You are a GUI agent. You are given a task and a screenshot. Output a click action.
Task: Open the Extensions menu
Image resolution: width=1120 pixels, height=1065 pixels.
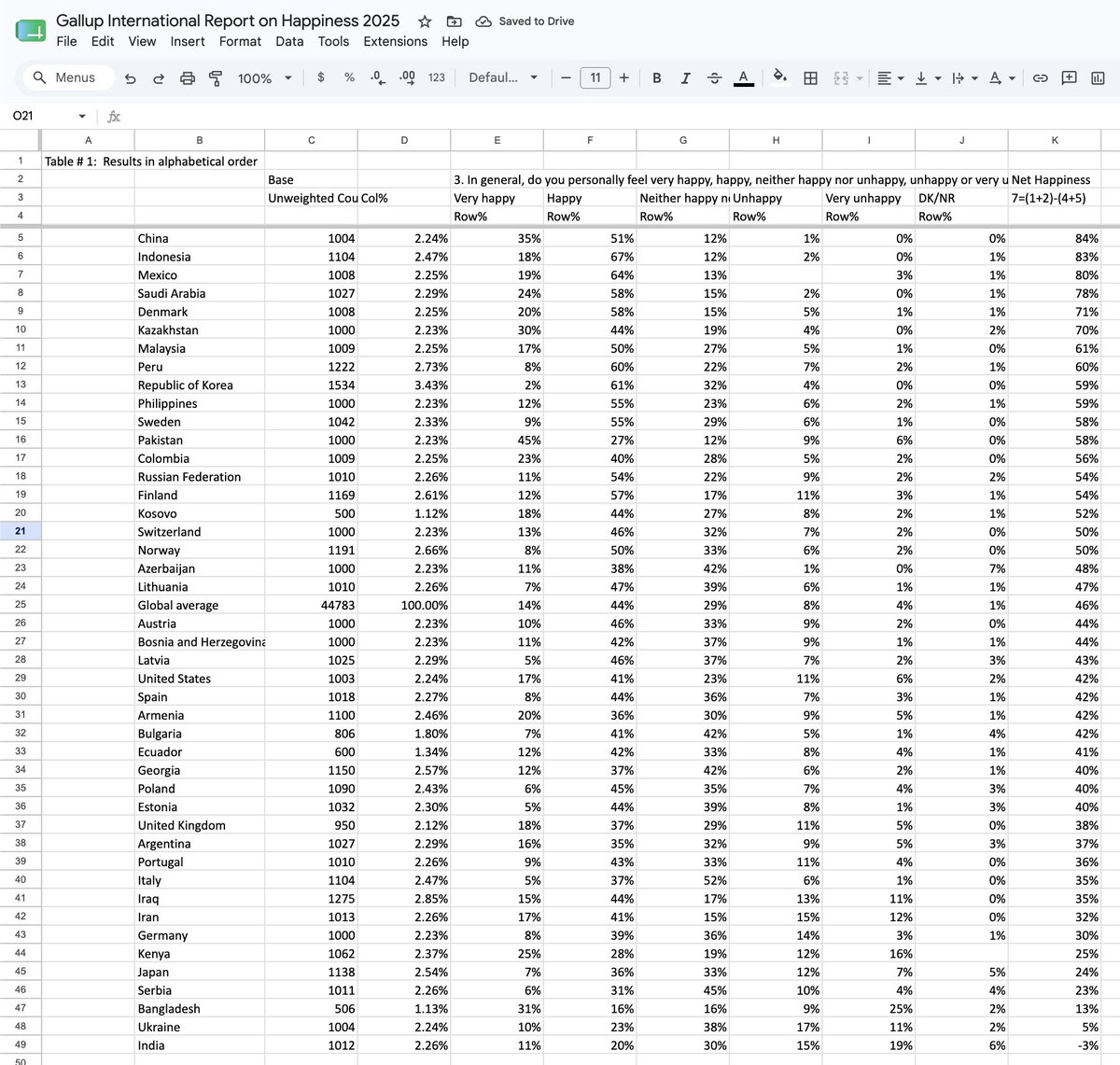[396, 41]
